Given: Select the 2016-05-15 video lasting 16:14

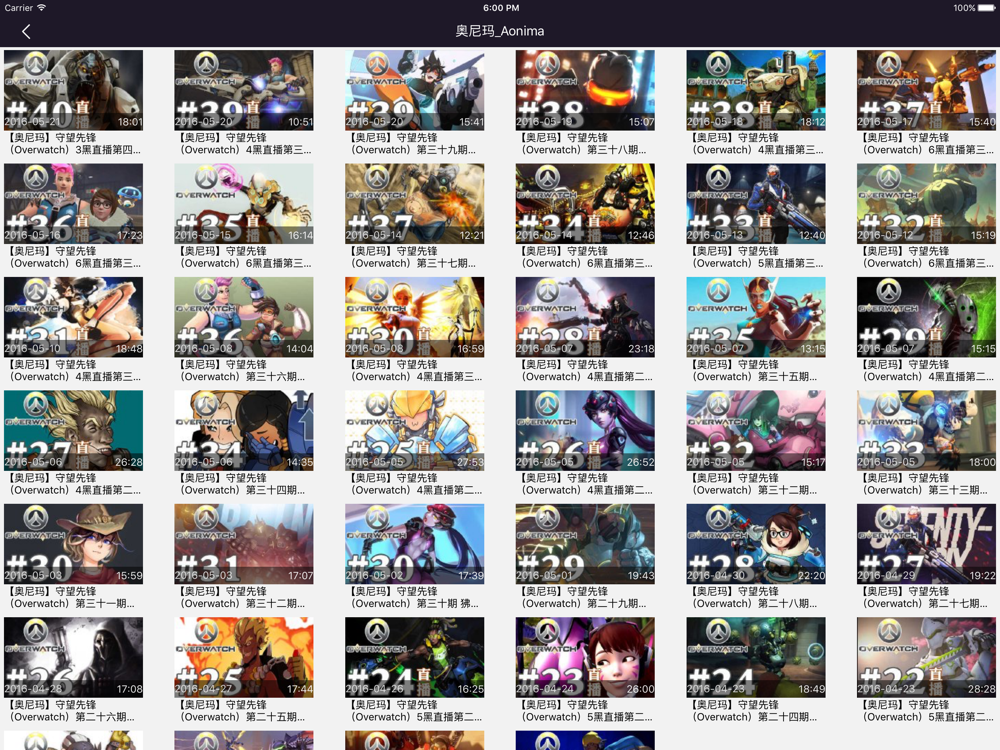Looking at the screenshot, I should point(244,204).
